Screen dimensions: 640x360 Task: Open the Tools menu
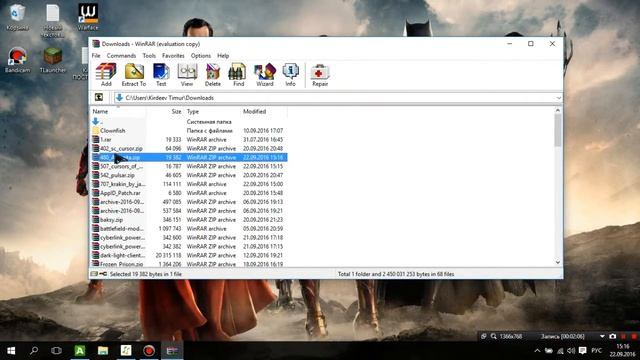pos(149,56)
